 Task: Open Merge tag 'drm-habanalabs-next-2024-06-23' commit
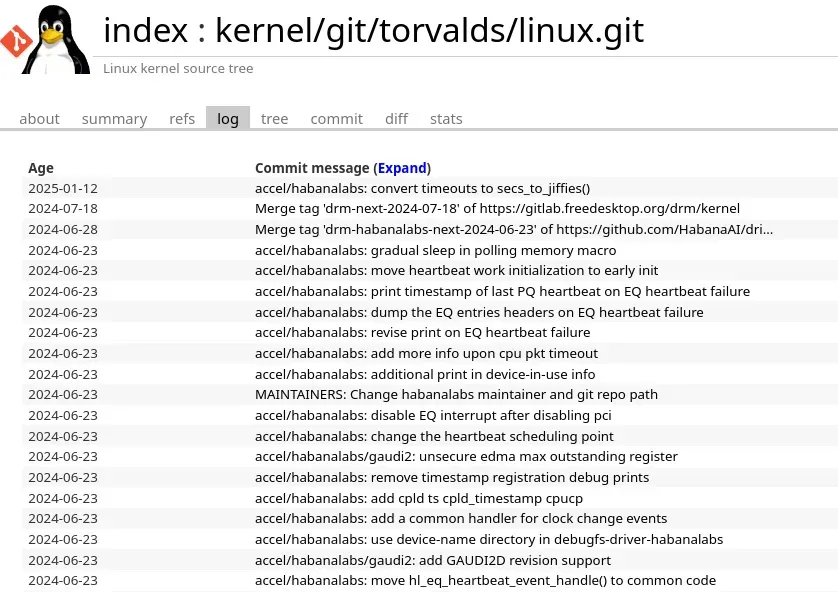tap(514, 229)
